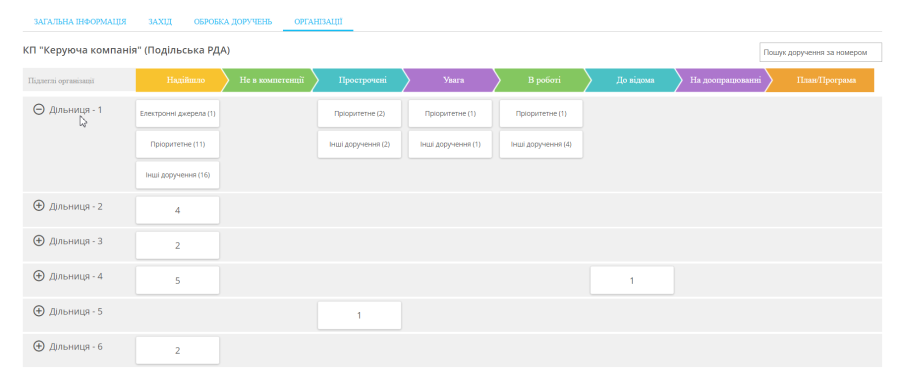900x373 pixels.
Task: Click the До відома count for Дільниця - 4
Action: point(632,281)
